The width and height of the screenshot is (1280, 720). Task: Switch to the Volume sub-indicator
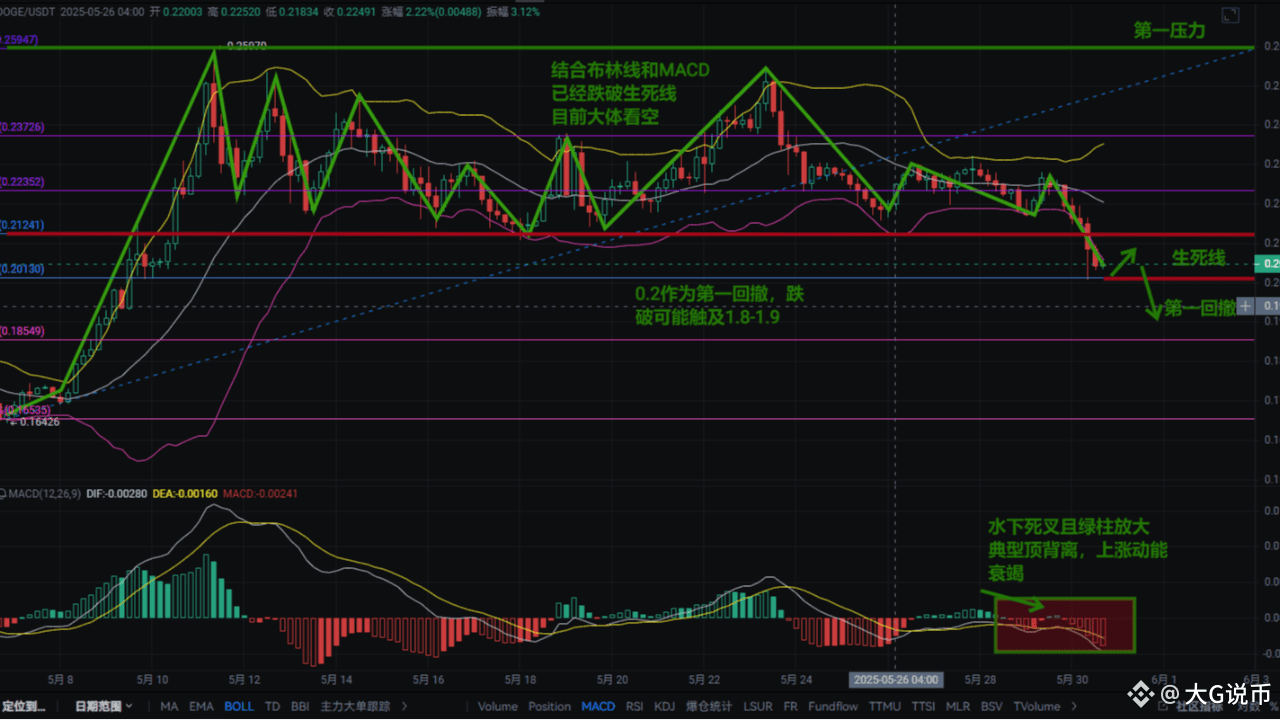coord(498,706)
